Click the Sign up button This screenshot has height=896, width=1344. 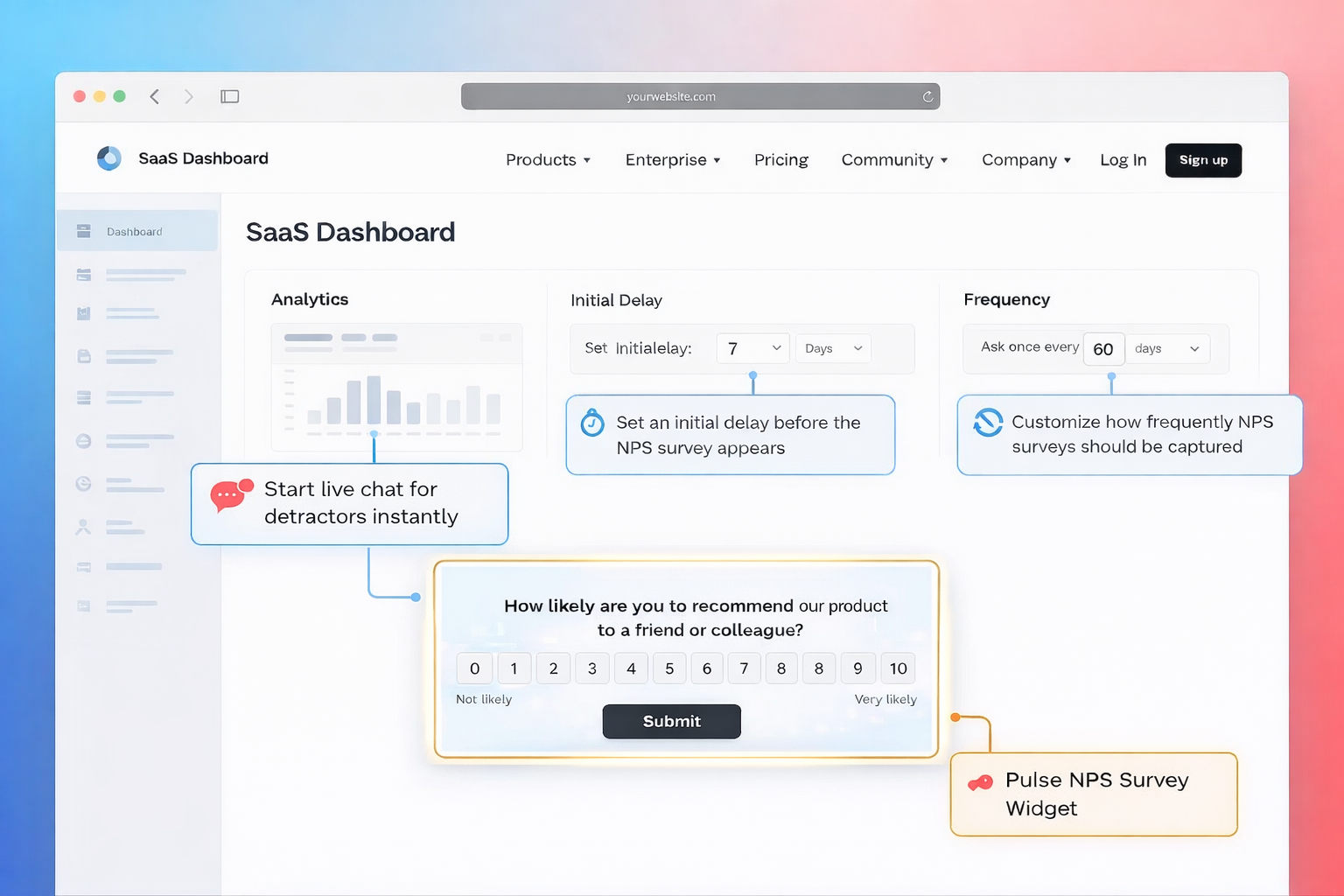(x=1203, y=160)
